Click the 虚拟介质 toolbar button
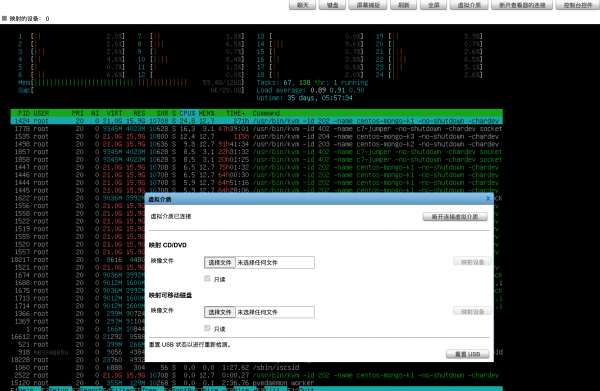600x391 pixels. 469,5
